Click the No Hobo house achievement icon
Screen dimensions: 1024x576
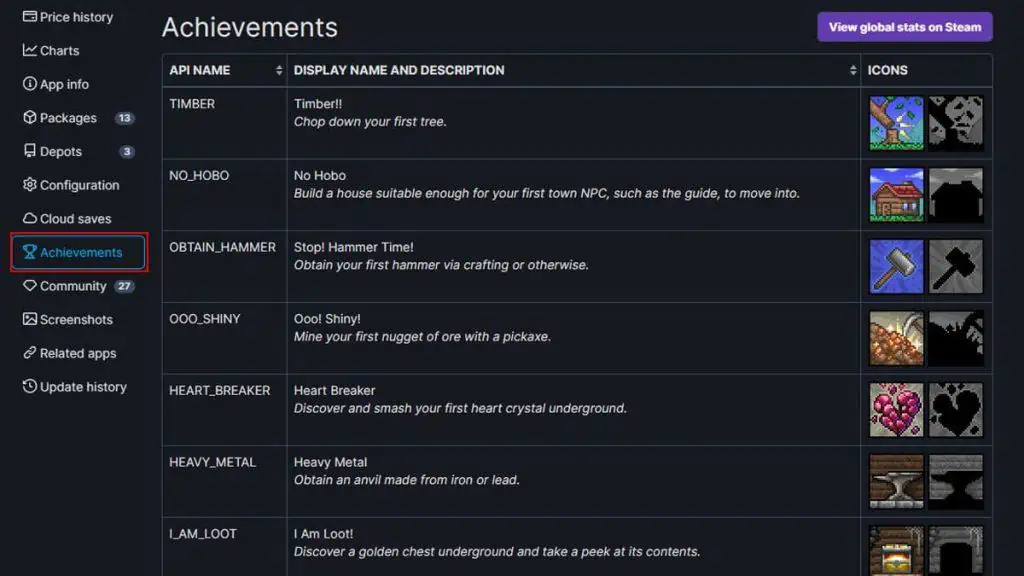click(x=897, y=195)
